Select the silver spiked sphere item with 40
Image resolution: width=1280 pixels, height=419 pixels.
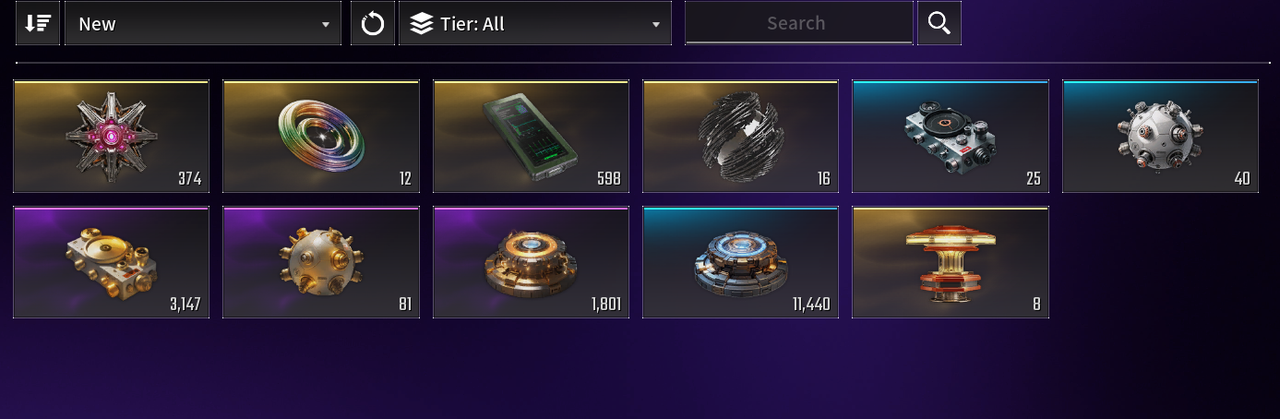1160,136
